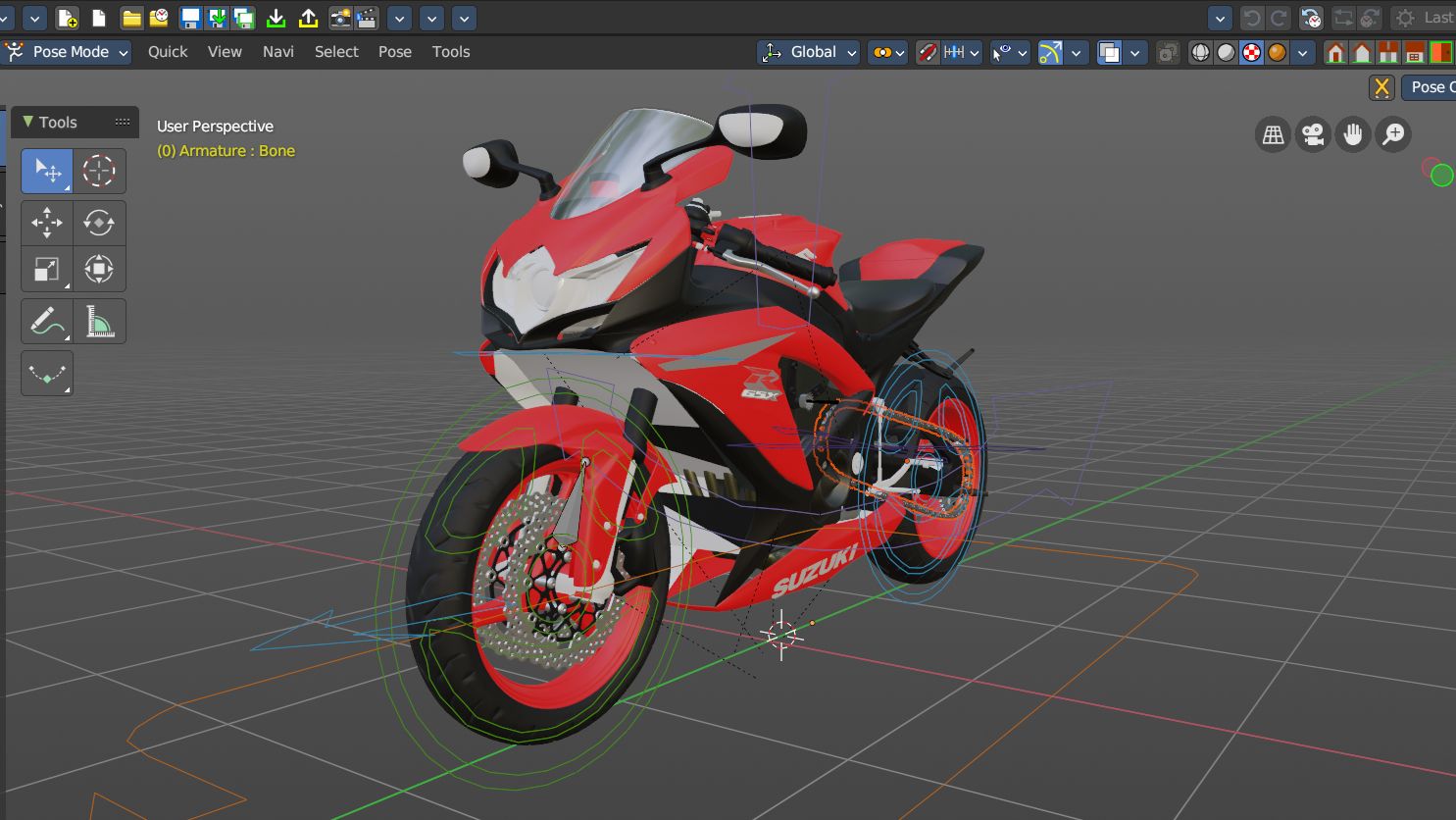Viewport: 1456px width, 820px height.
Task: Click the undo history clock icon
Action: pyautogui.click(x=1311, y=18)
